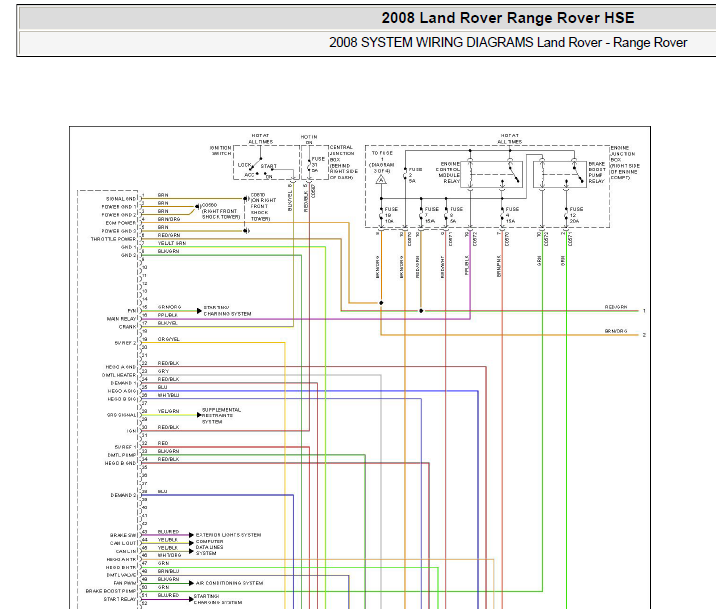This screenshot has height=609, width=716.
Task: Select the BRAKE BOOST PUMP pin label on the left
Action: 111,591
